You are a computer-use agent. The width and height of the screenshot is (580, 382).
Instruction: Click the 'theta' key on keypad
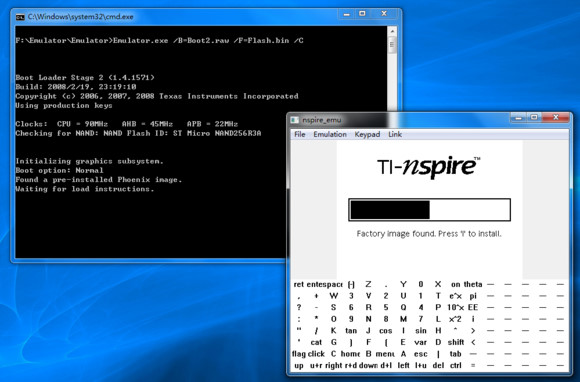(x=473, y=284)
